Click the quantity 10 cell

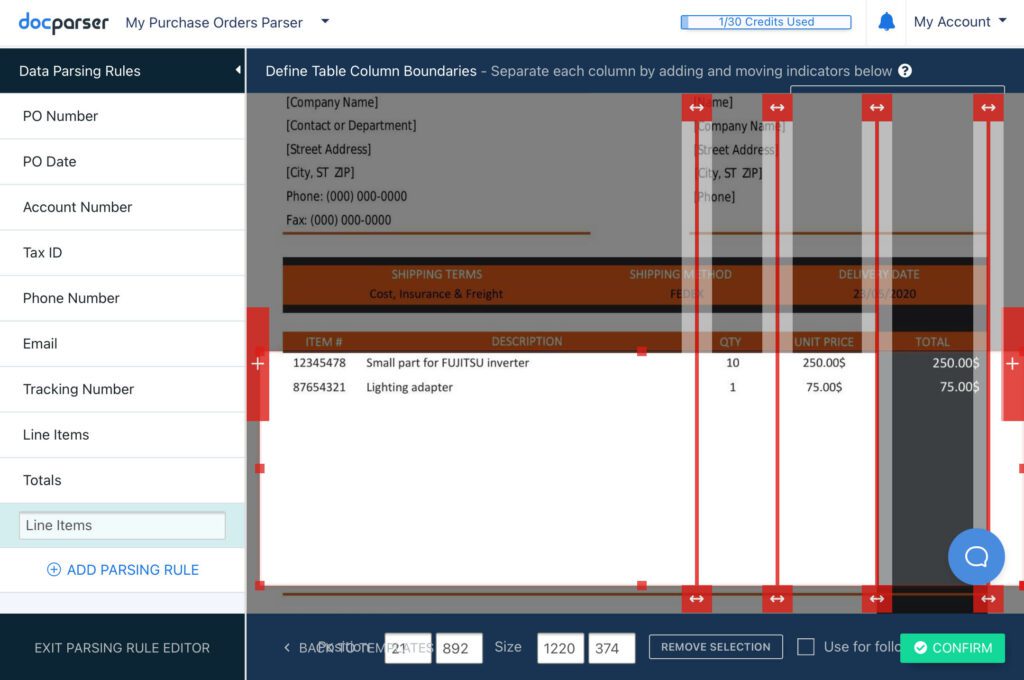[733, 363]
